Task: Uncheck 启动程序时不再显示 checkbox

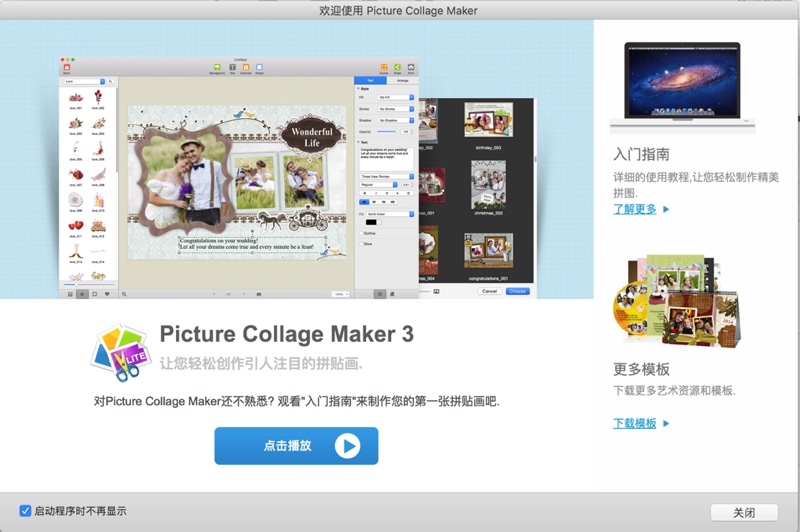Action: click(25, 511)
